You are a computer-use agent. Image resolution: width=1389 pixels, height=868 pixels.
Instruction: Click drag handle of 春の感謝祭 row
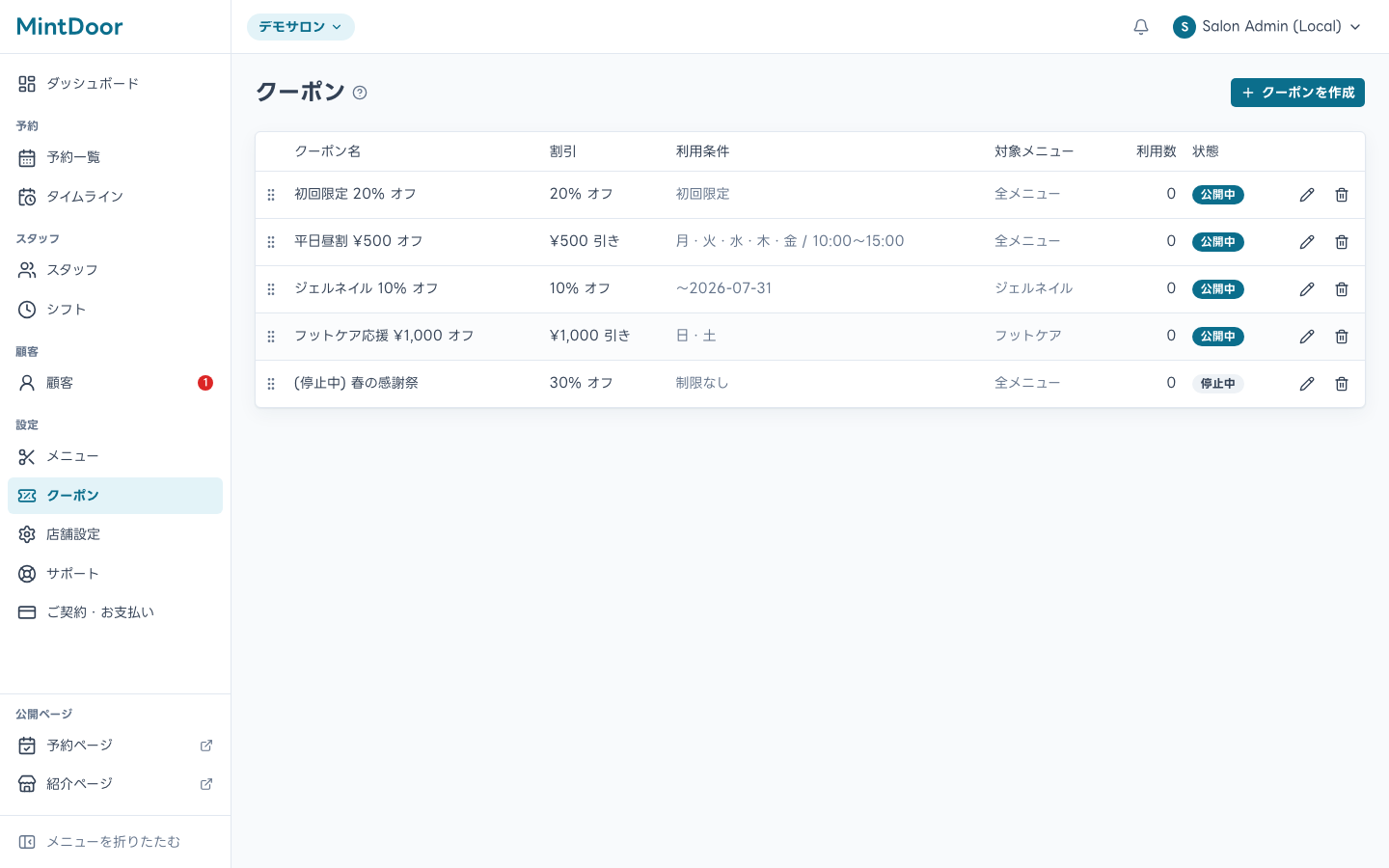tap(271, 384)
